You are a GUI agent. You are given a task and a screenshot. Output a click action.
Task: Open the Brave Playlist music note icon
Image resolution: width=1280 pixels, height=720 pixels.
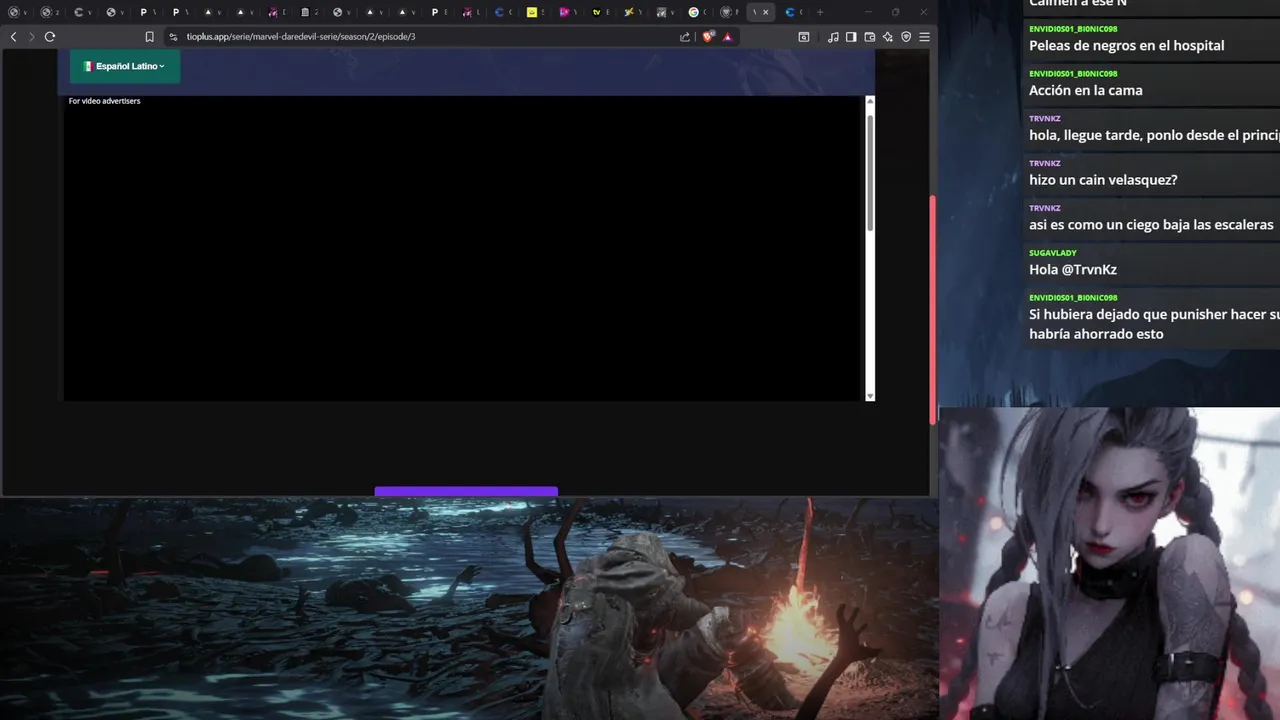tap(833, 37)
